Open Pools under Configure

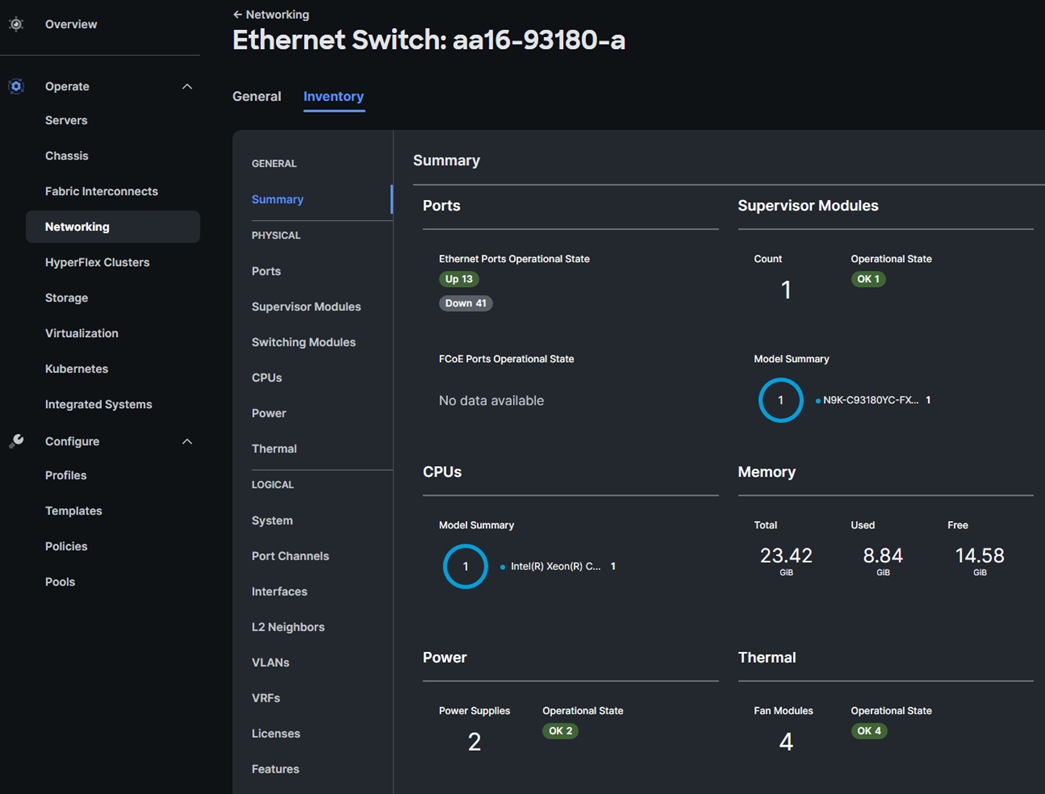click(60, 581)
